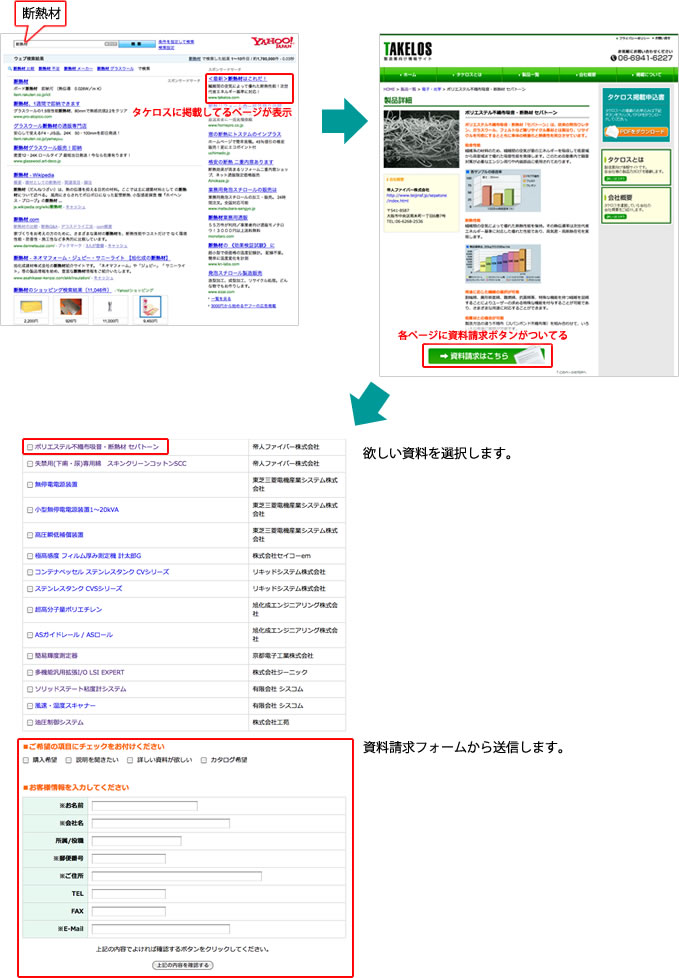Focus the 会社名 input field
679x978 pixels.
(161, 823)
